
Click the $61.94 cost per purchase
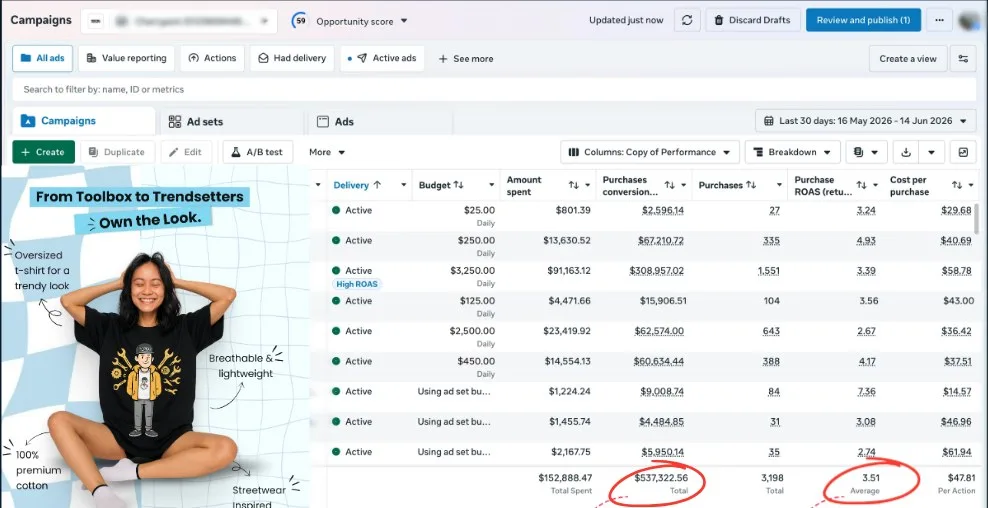tap(957, 452)
